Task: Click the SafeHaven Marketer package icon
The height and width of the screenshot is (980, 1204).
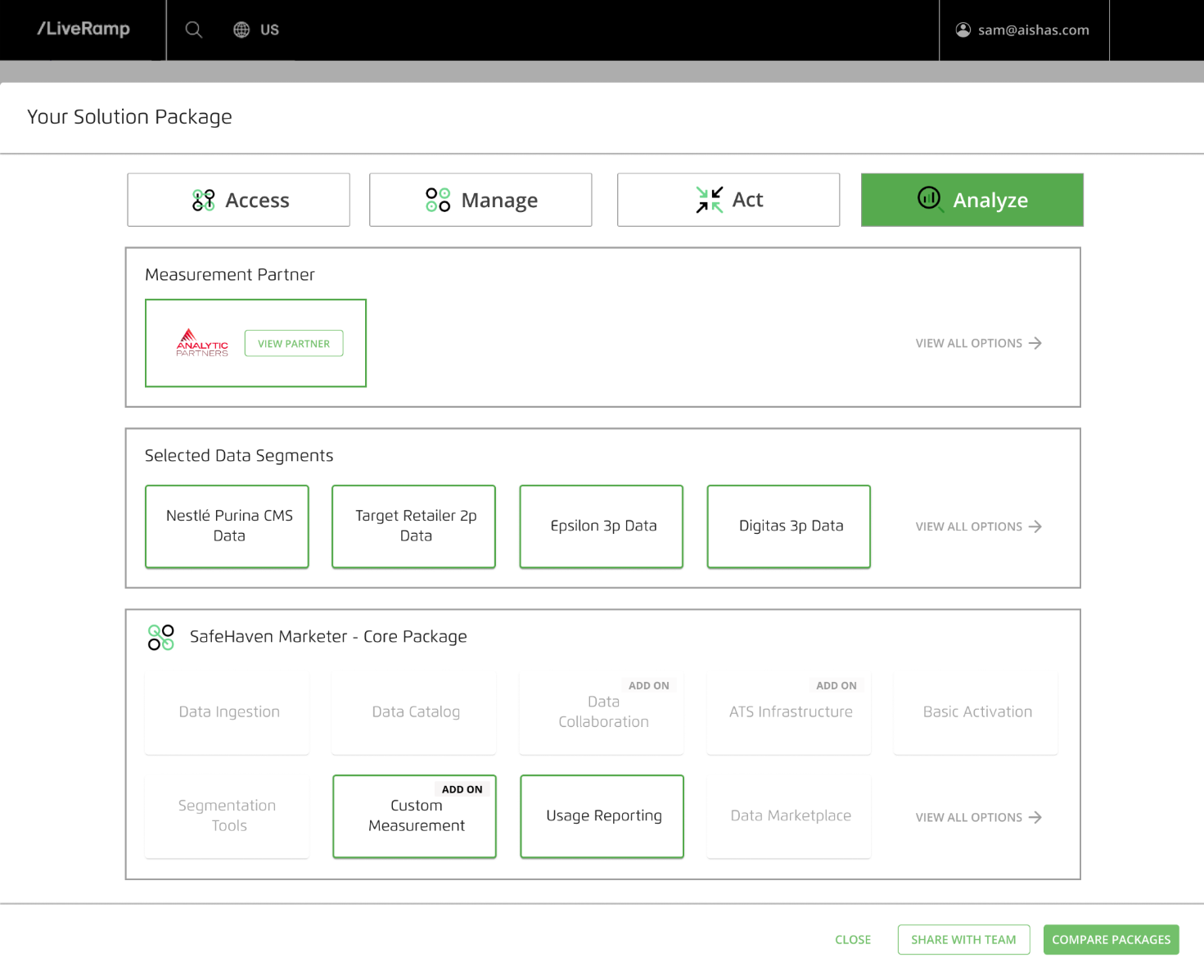Action: tap(161, 637)
